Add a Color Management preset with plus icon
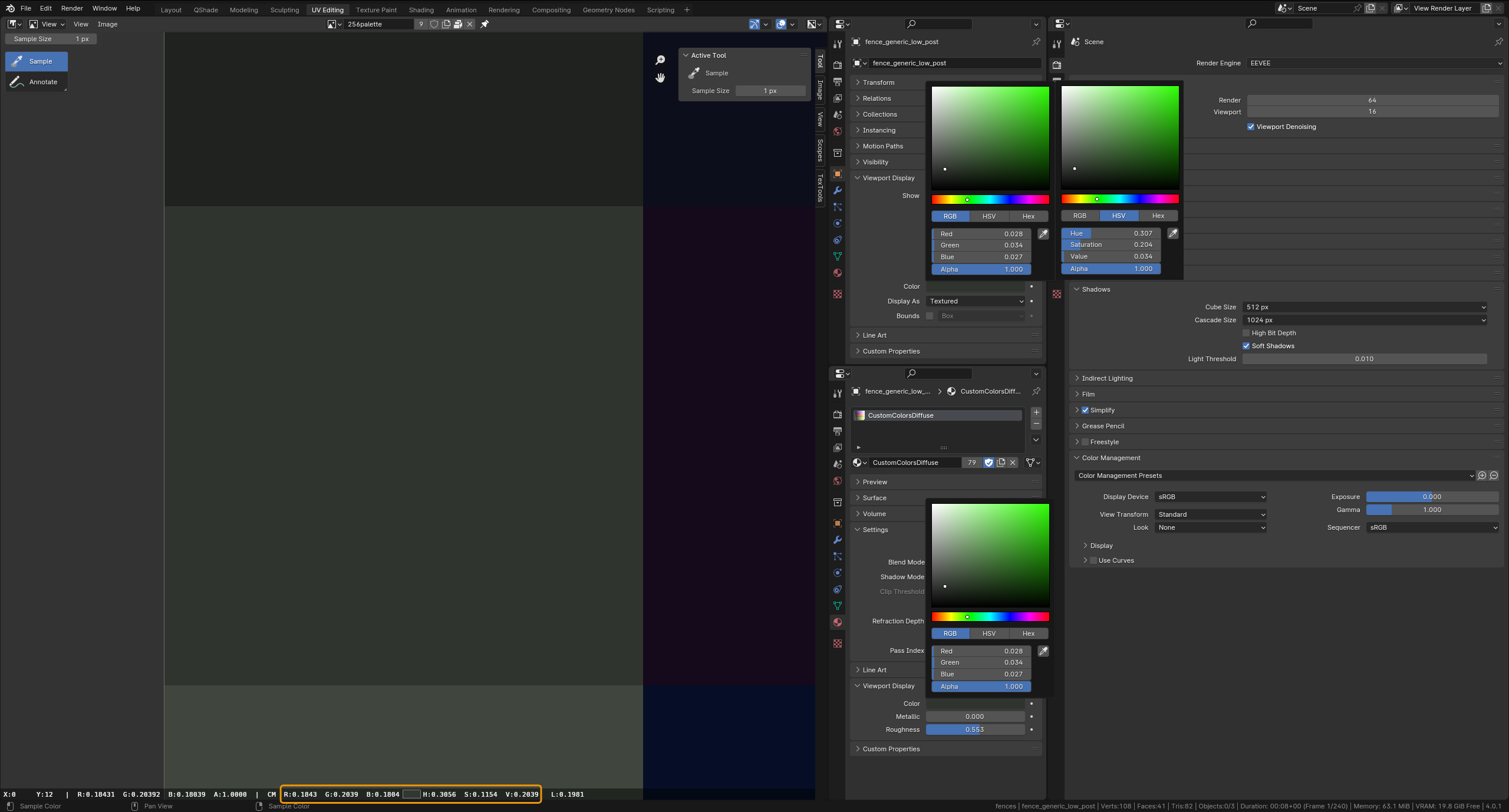Screen dimensions: 1509x812 point(1482,476)
